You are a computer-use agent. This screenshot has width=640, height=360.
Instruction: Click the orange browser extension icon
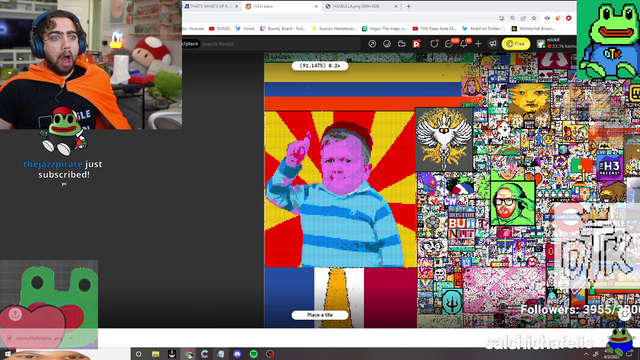click(558, 18)
